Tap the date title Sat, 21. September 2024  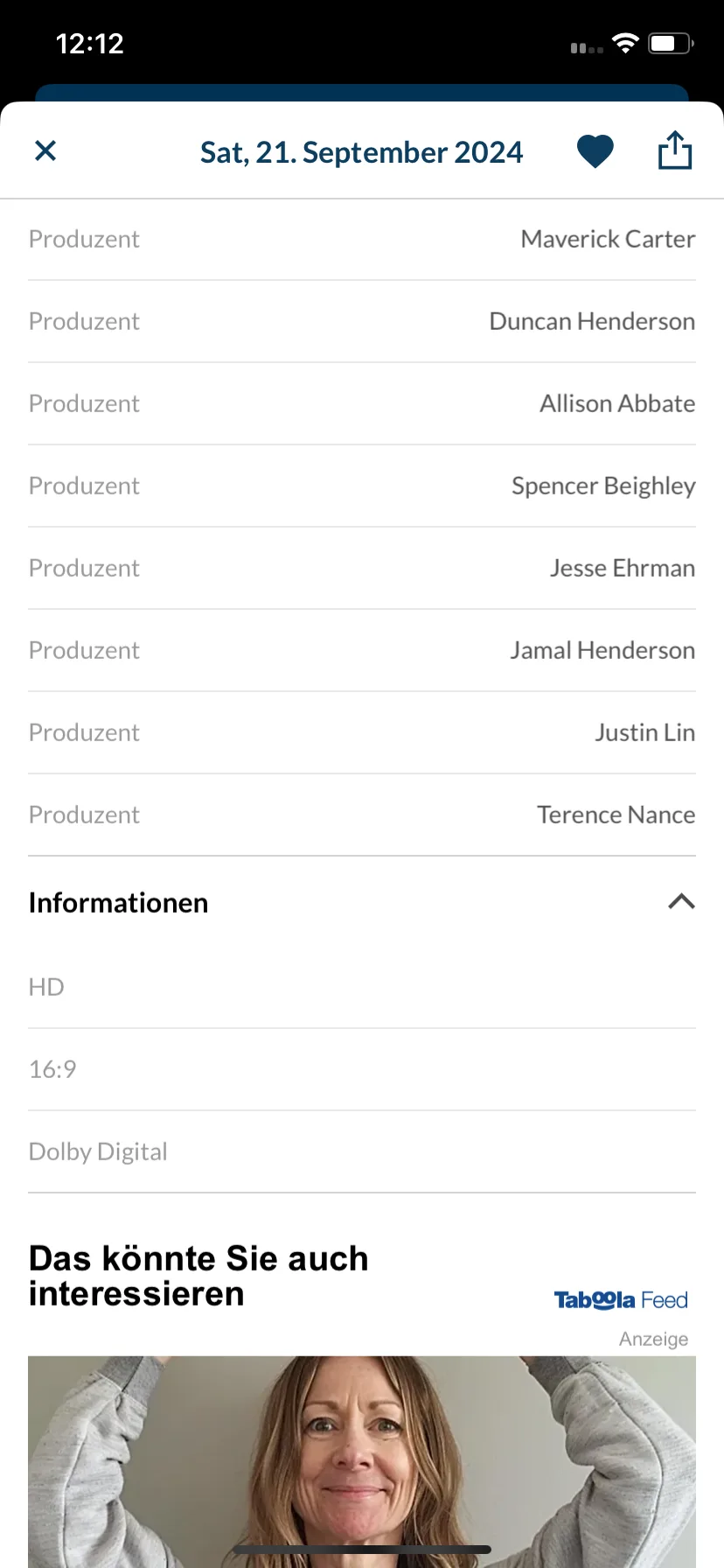(x=362, y=152)
